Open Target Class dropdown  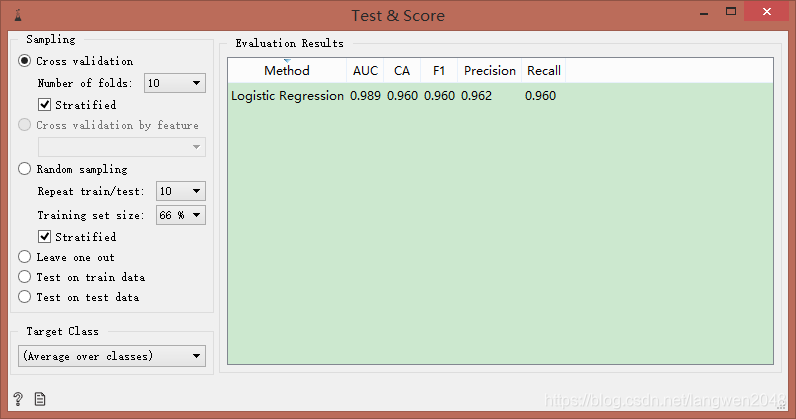coord(112,356)
